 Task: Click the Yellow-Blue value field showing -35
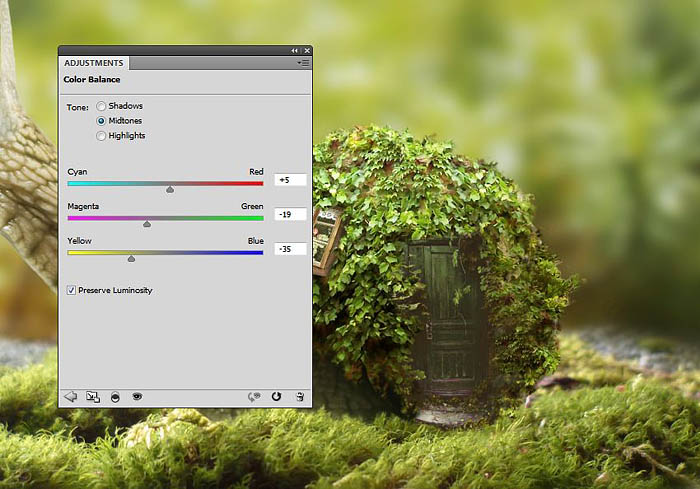(x=289, y=249)
